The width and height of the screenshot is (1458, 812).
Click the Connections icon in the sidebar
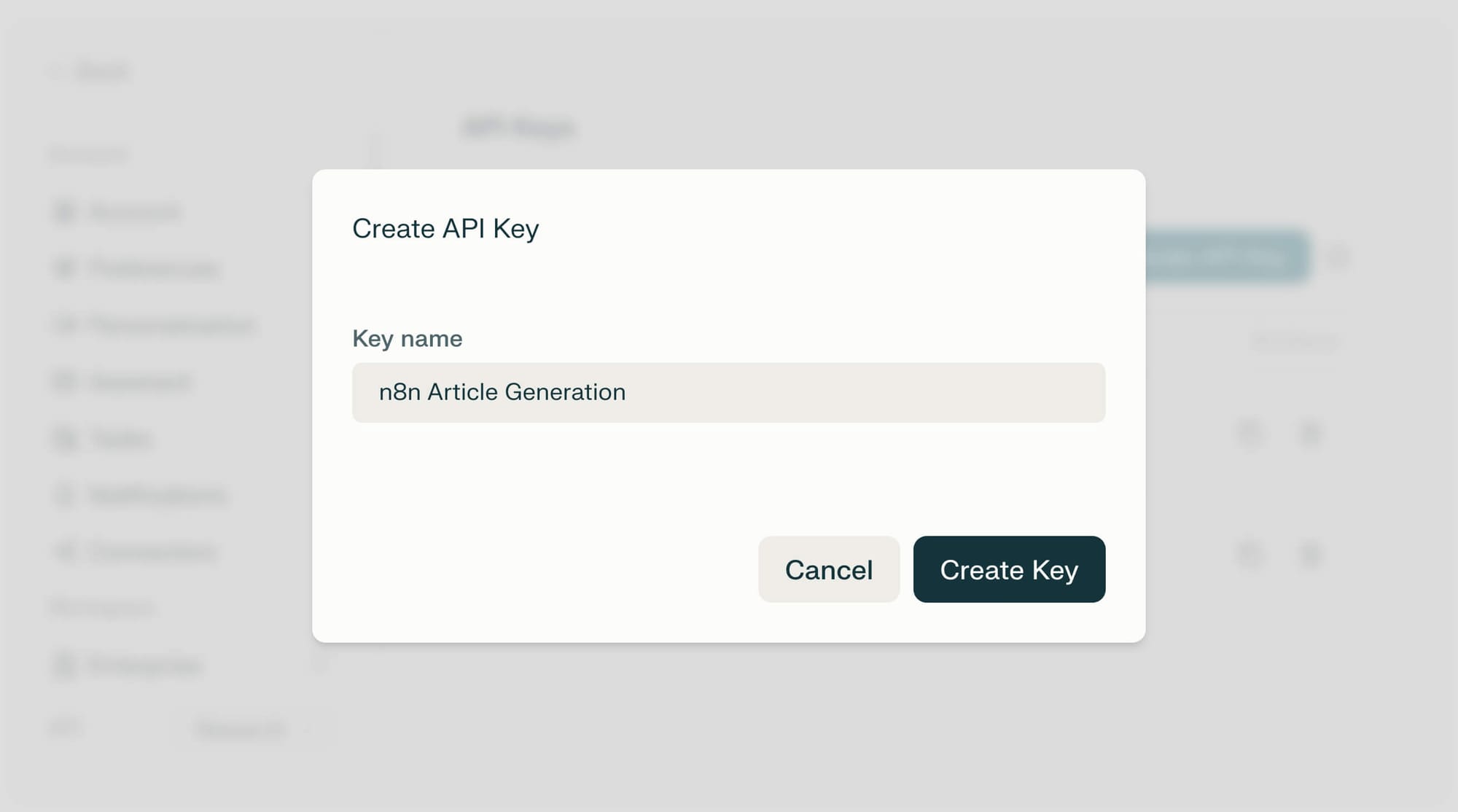(64, 552)
